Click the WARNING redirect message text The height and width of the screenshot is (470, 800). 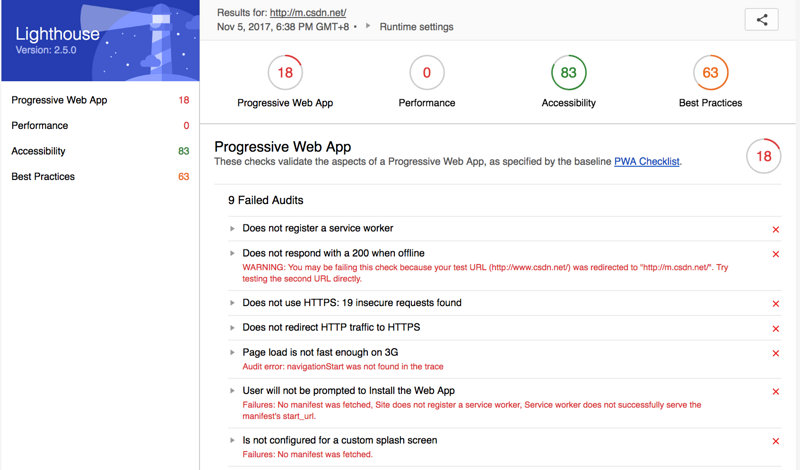point(485,273)
